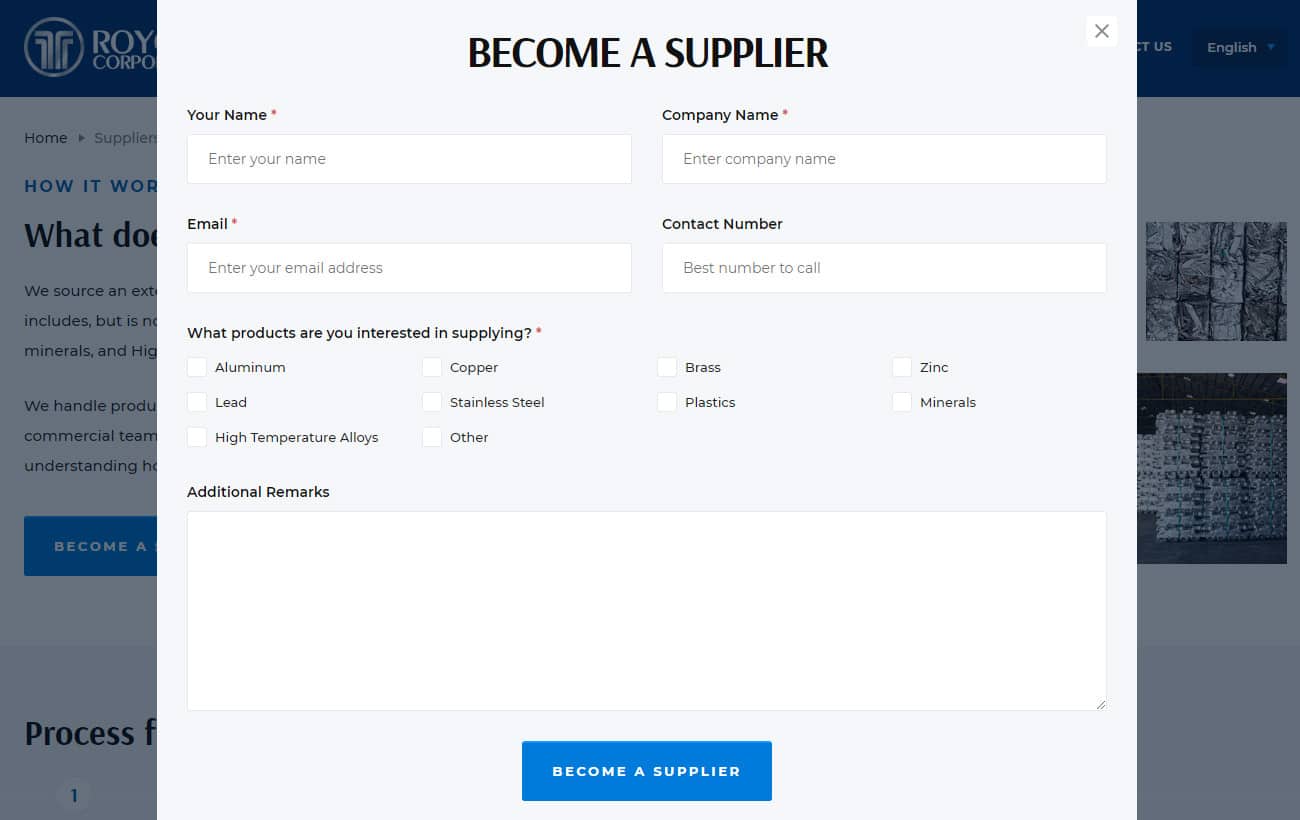Image resolution: width=1300 pixels, height=820 pixels.
Task: Click the textarea resize handle
Action: [1100, 704]
